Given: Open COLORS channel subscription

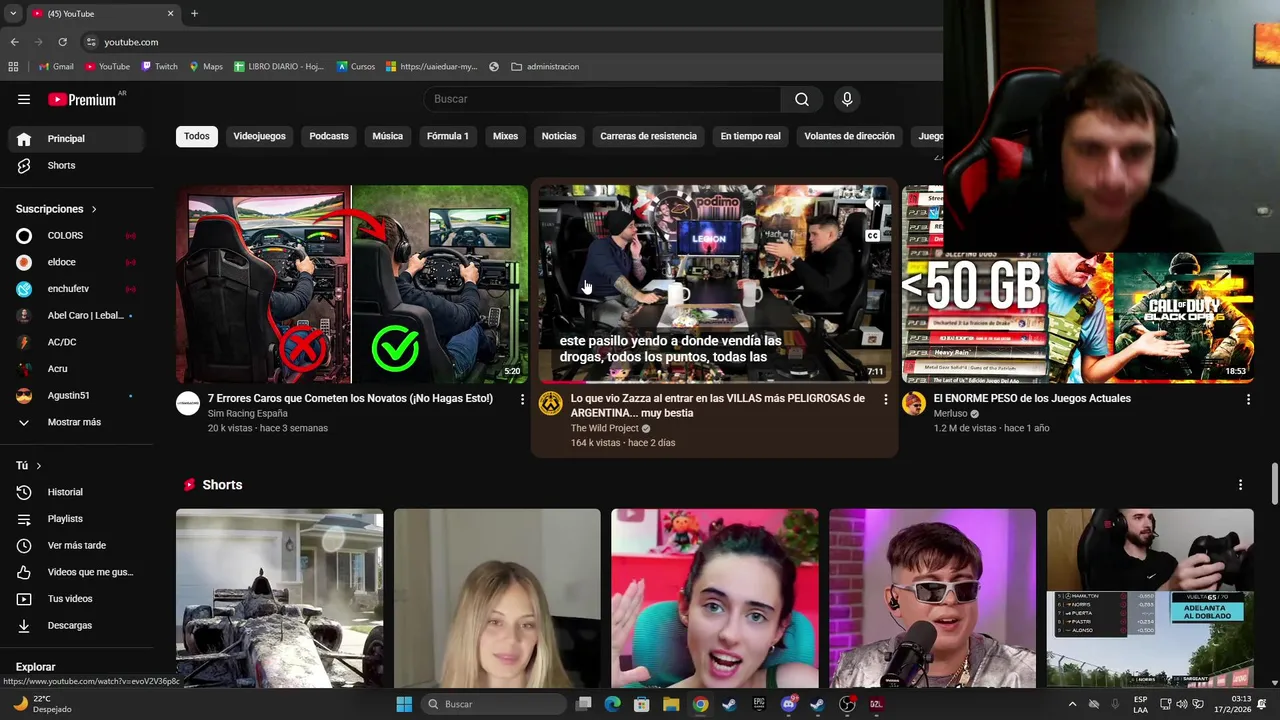Looking at the screenshot, I should [77, 235].
